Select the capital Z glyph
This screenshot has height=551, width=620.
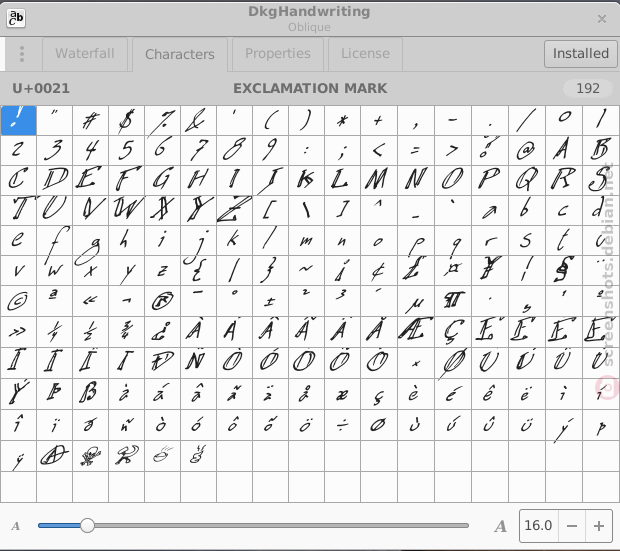tap(234, 210)
